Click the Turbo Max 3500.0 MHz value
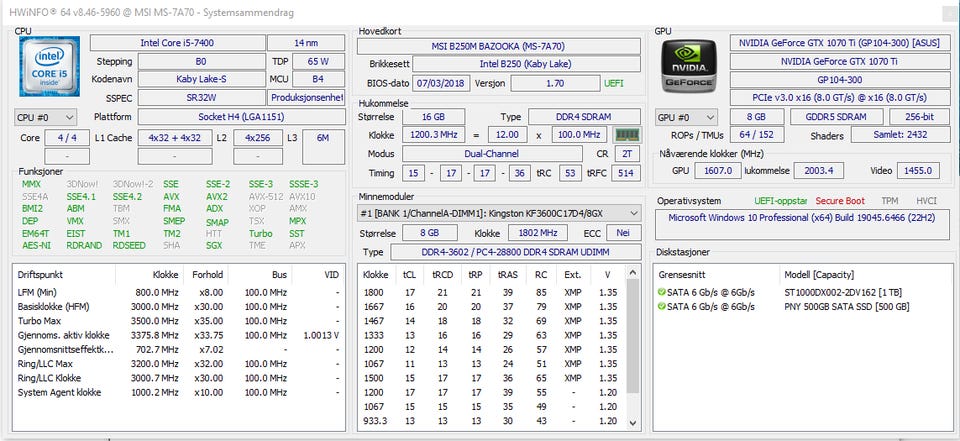This screenshot has width=960, height=441. (x=157, y=321)
